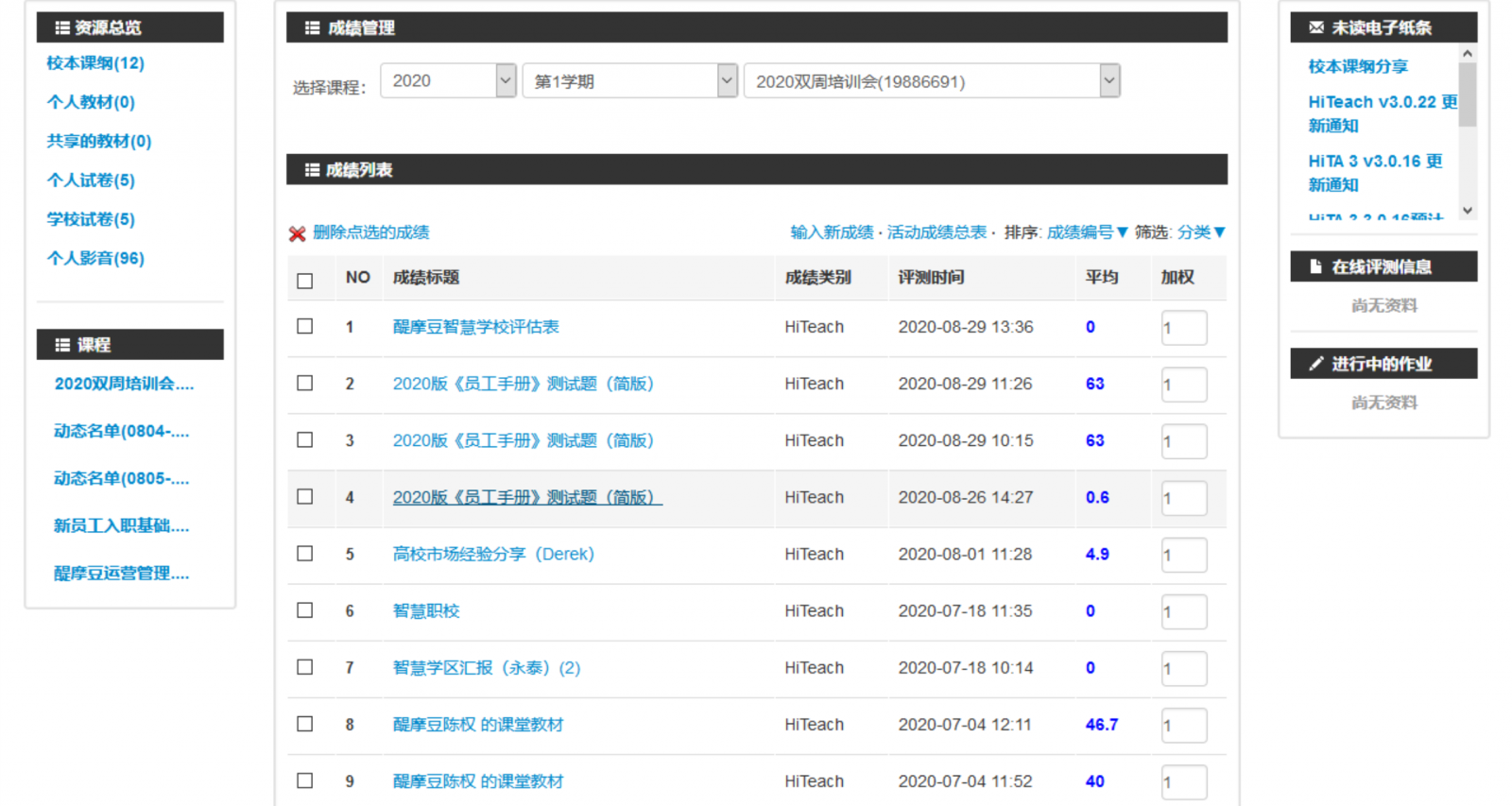The width and height of the screenshot is (1512, 806).
Task: Click the list icon beside 成绩列表
Action: 312,170
